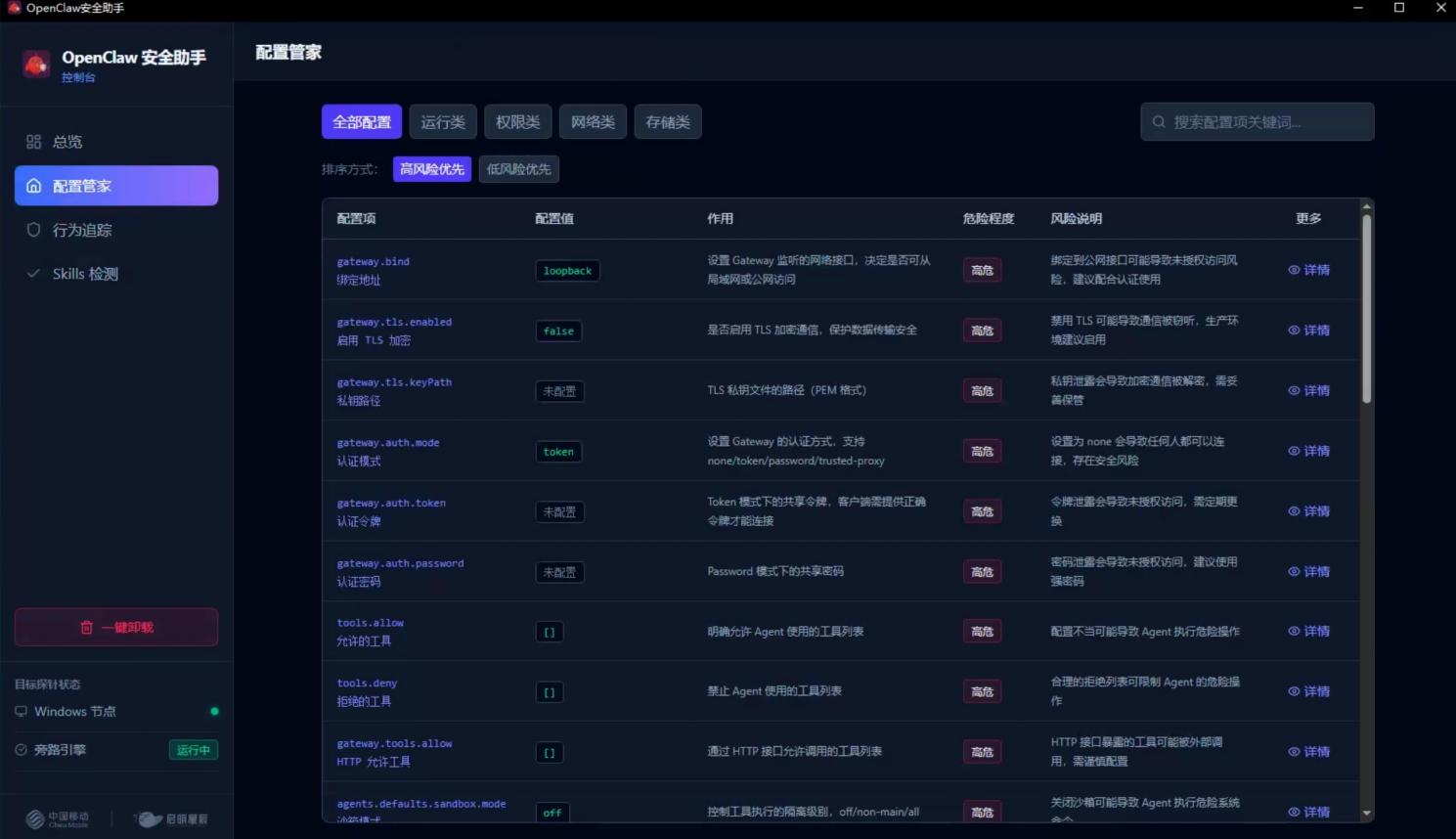The width and height of the screenshot is (1456, 839).
Task: Switch sorting to 低风险优先
Action: [x=518, y=169]
